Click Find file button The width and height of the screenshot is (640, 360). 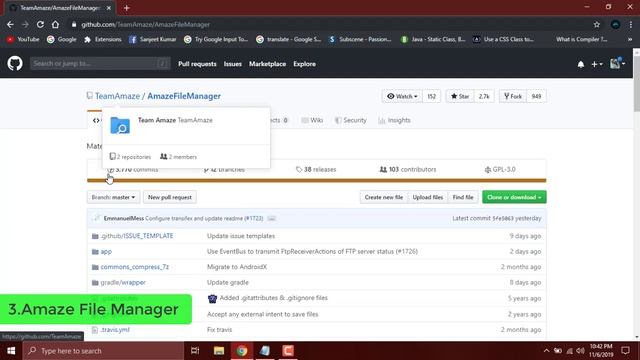pos(463,197)
